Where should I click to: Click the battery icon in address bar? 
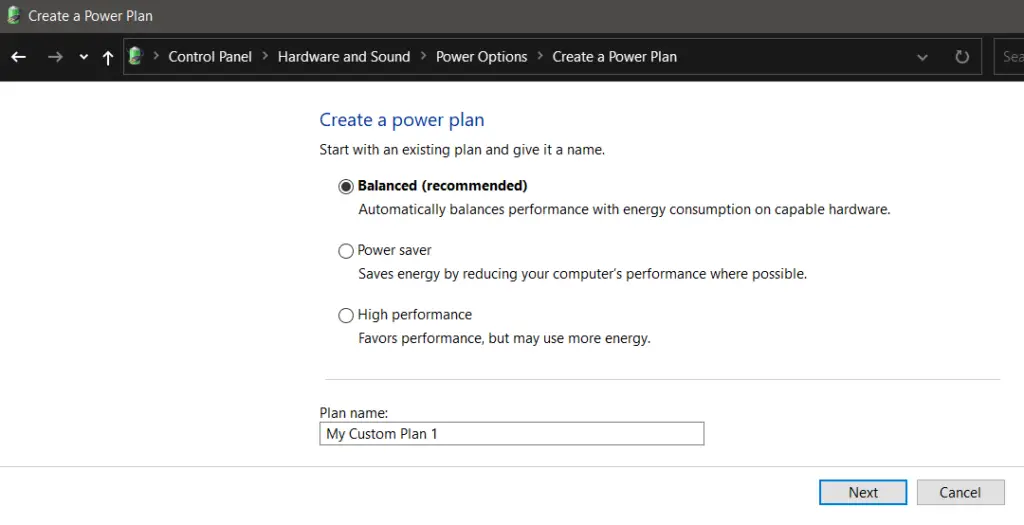135,56
